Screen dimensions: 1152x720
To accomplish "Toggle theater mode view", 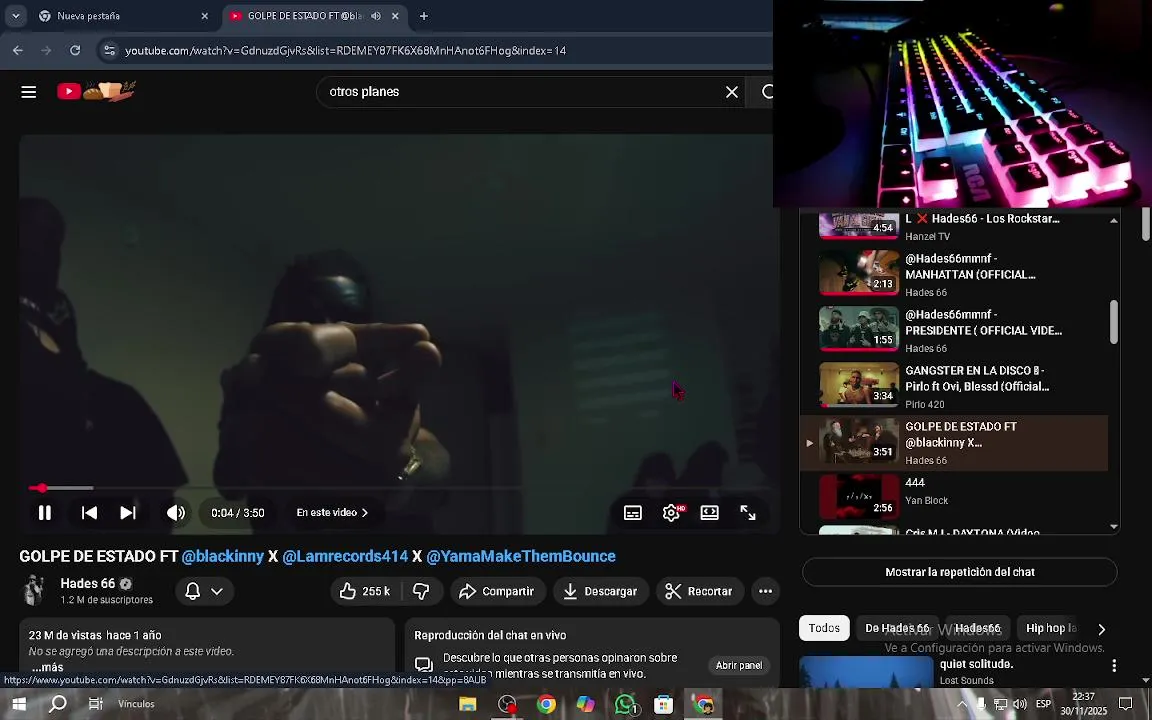I will 710,513.
